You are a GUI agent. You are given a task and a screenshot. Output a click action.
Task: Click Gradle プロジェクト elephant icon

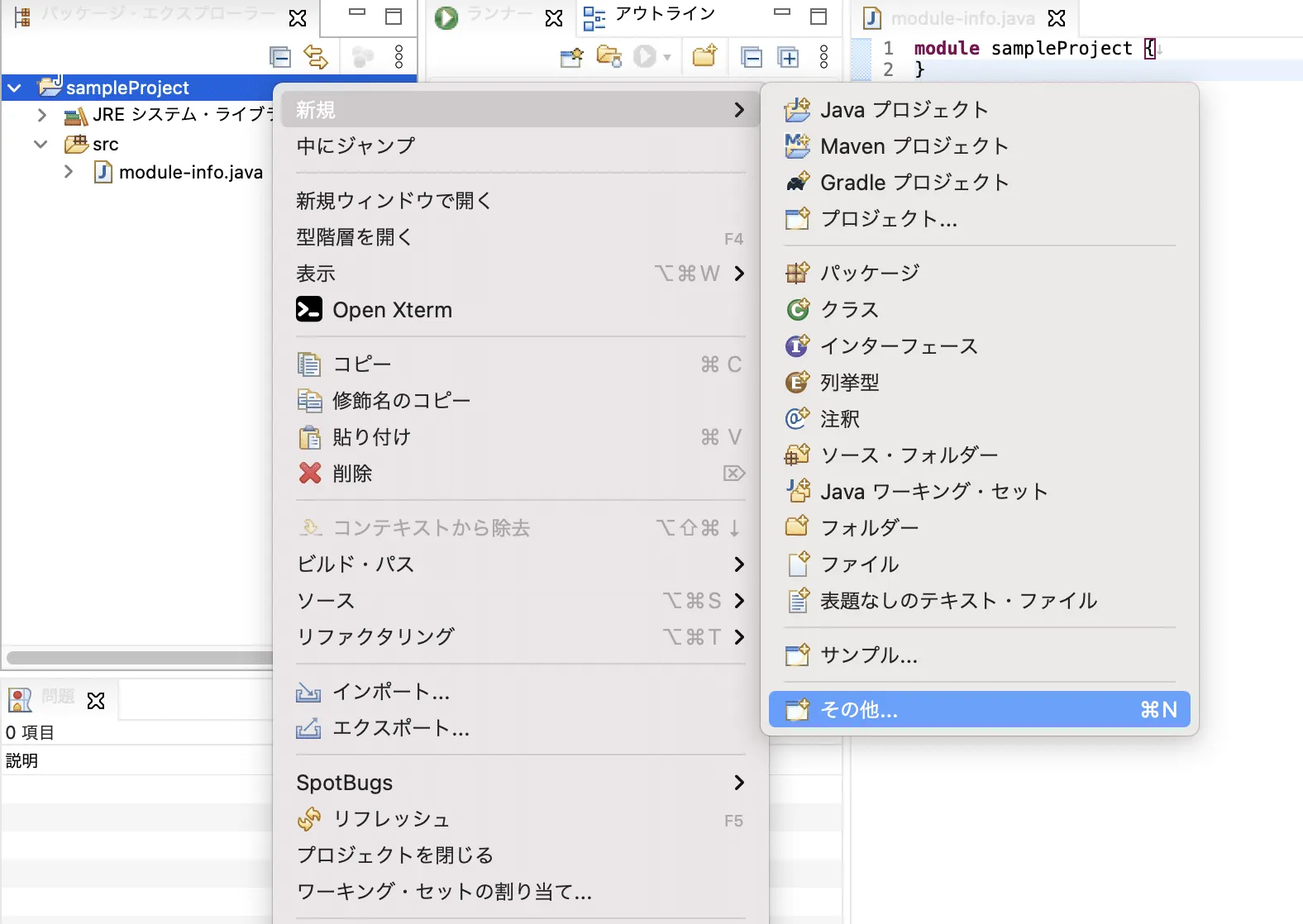797,183
